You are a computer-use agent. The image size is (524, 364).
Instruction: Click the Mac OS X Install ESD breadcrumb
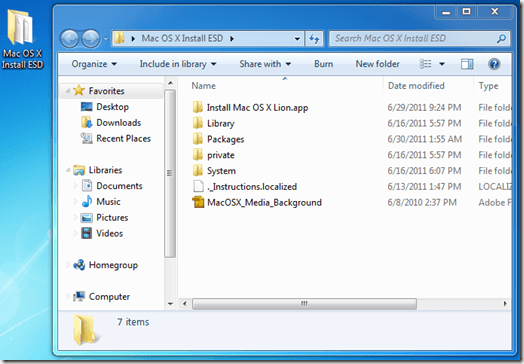(182, 38)
